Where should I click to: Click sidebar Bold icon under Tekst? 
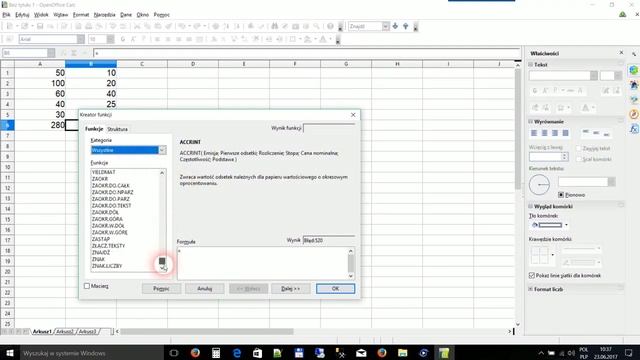(535, 91)
